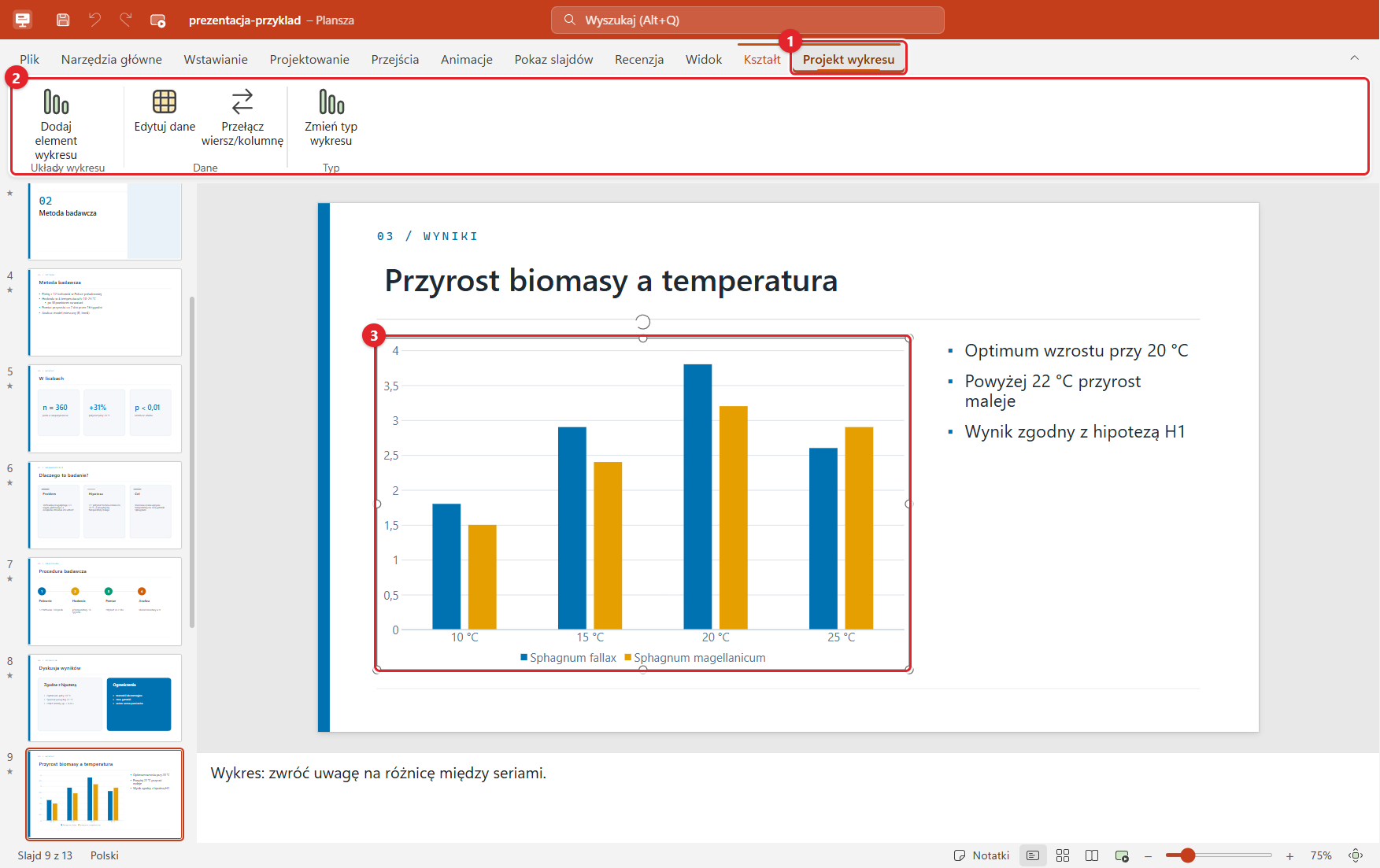Click Sphagnum magellanicum legend entry
Screen dimensions: 1380x868
[695, 658]
